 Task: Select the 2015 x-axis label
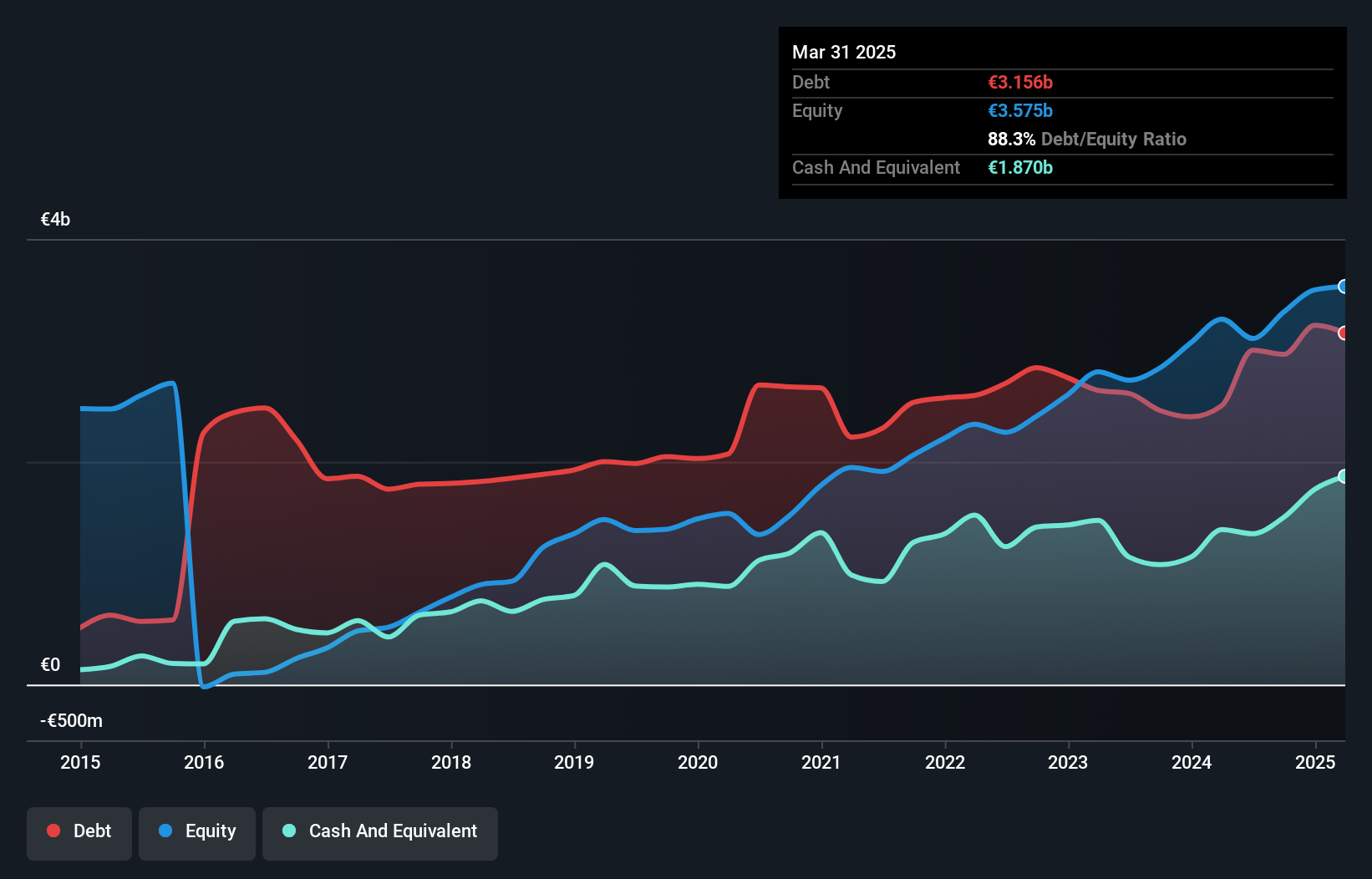pyautogui.click(x=80, y=762)
